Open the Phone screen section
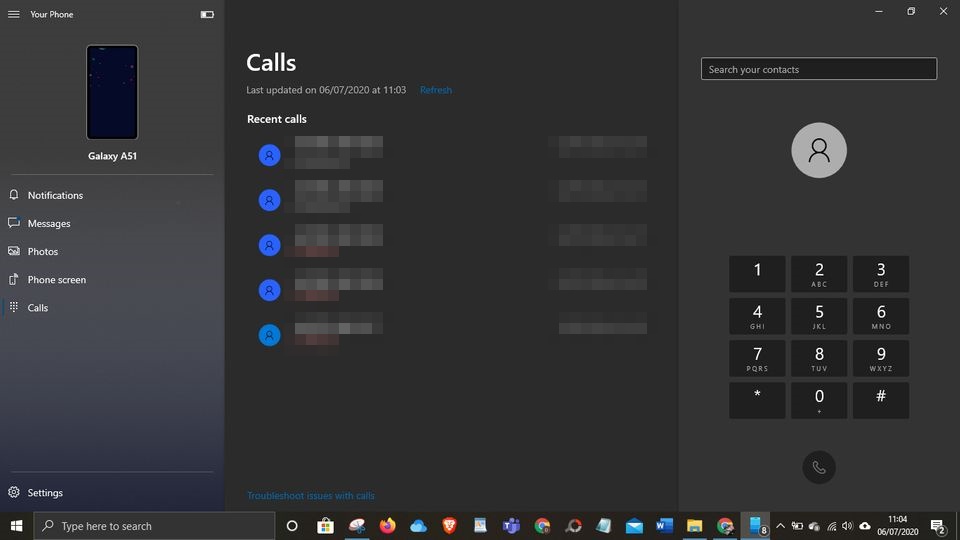The height and width of the screenshot is (540, 960). (57, 280)
